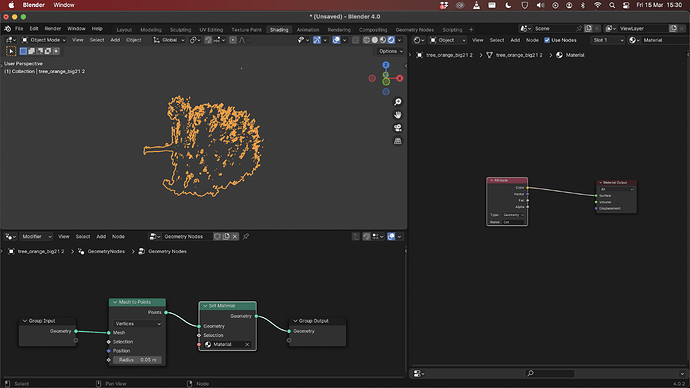This screenshot has width=690, height=388.
Task: Go to parent node tree icon in geometry editor
Action: 356,237
